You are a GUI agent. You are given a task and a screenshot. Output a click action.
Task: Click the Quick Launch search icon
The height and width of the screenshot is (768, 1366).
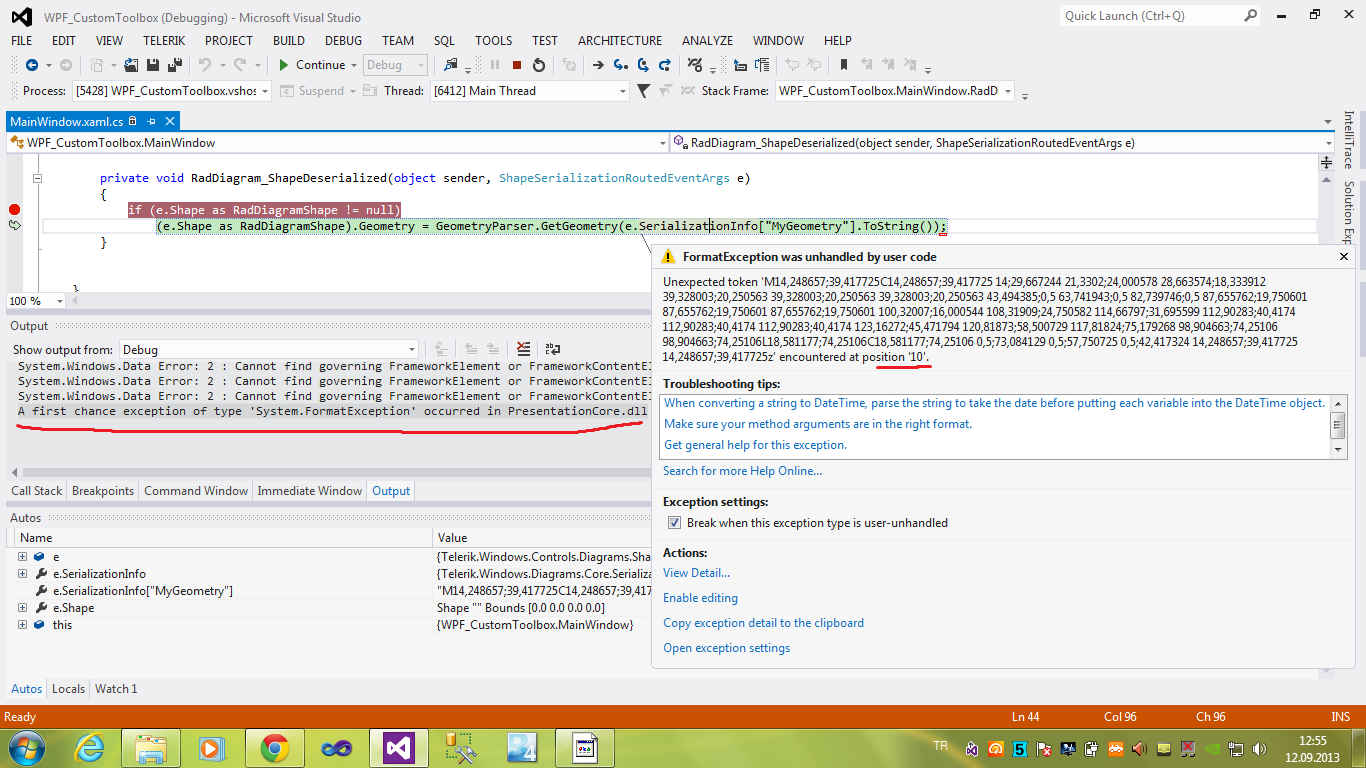(x=1250, y=15)
